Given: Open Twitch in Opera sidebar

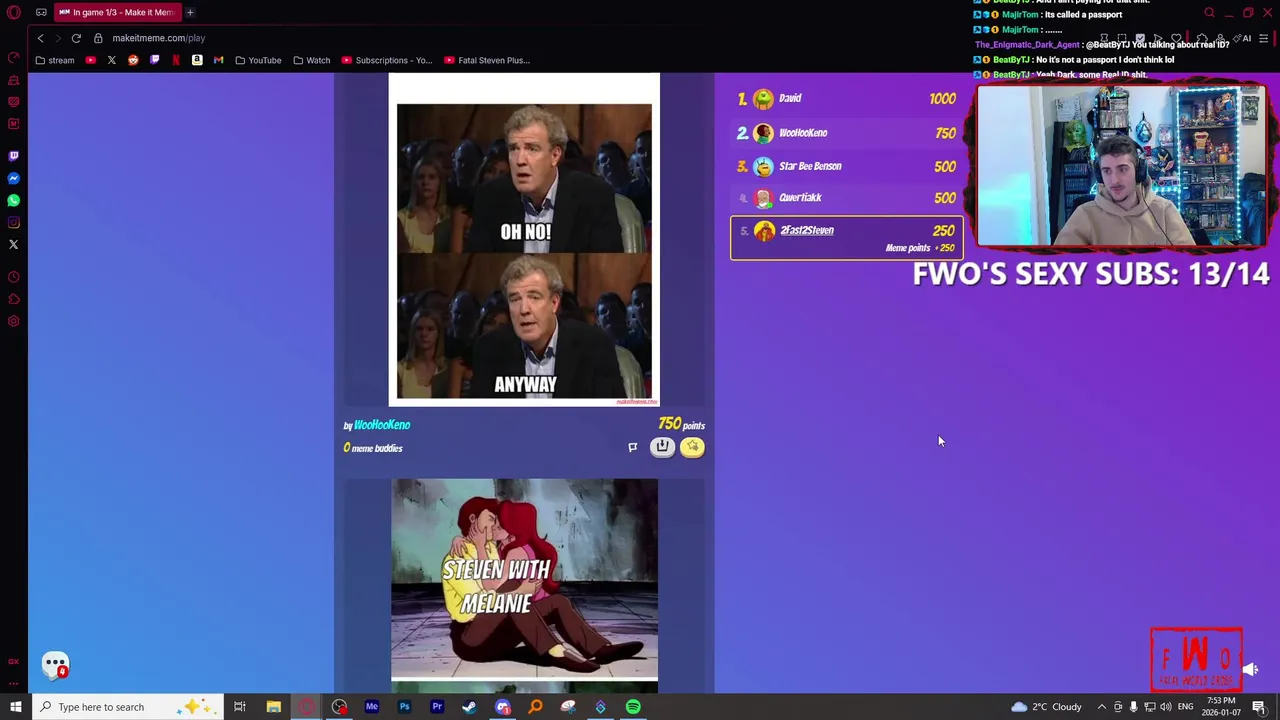Looking at the screenshot, I should 14,156.
